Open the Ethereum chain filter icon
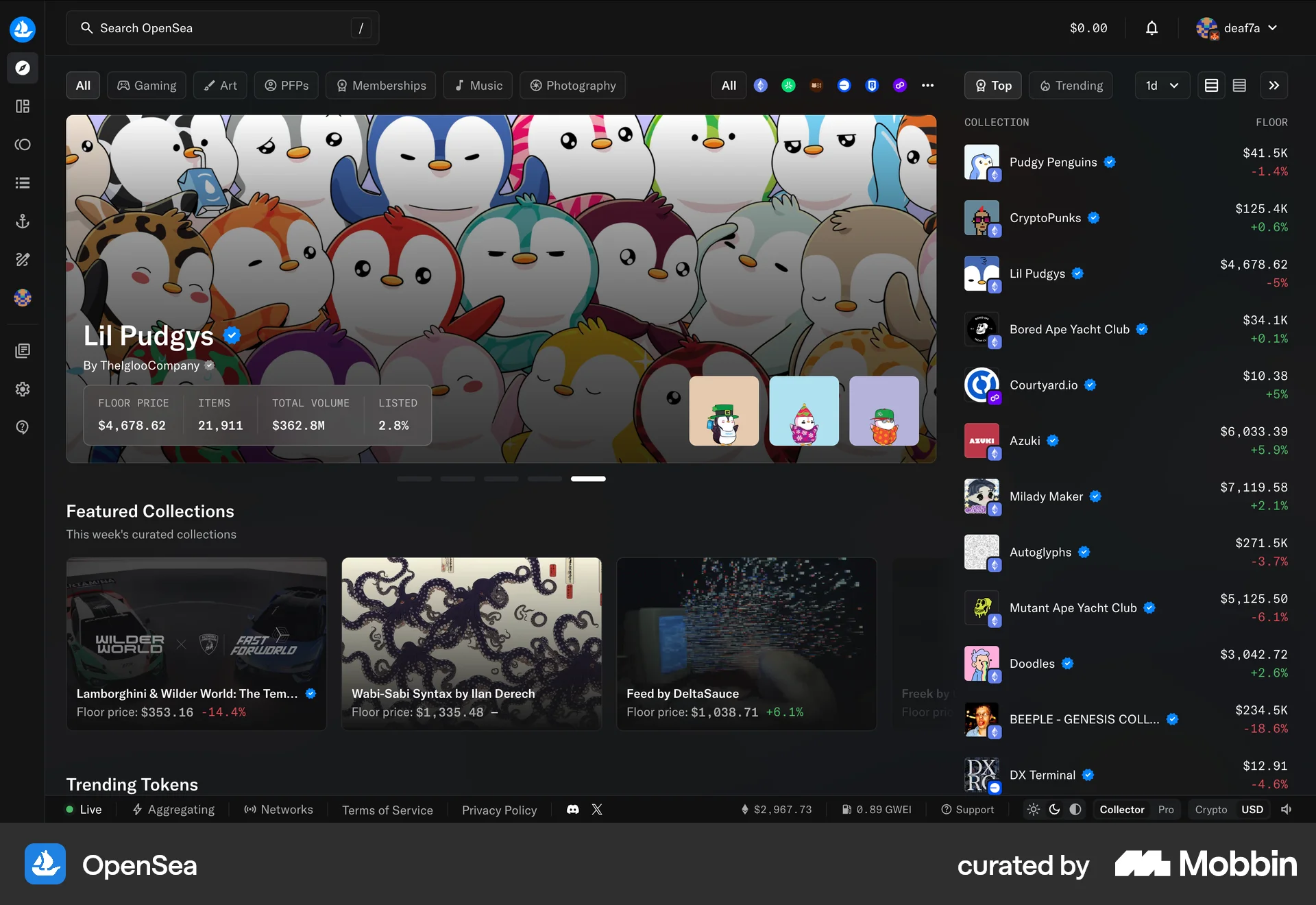This screenshot has height=905, width=1316. click(761, 85)
